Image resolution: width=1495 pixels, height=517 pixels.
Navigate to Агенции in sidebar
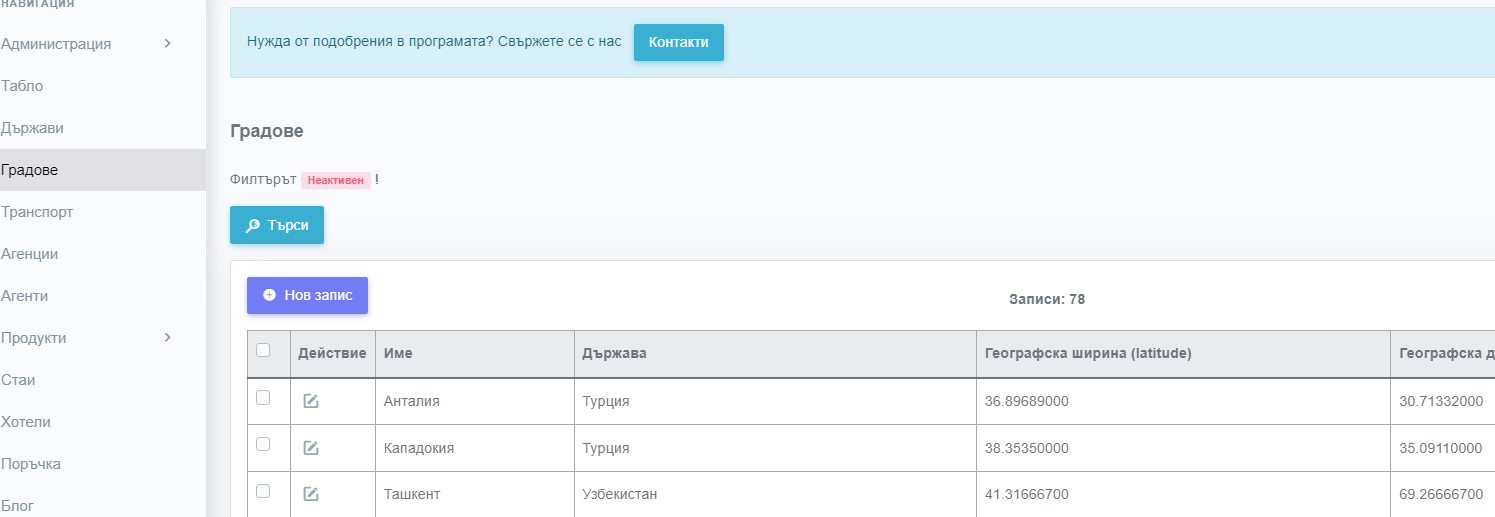coord(30,254)
